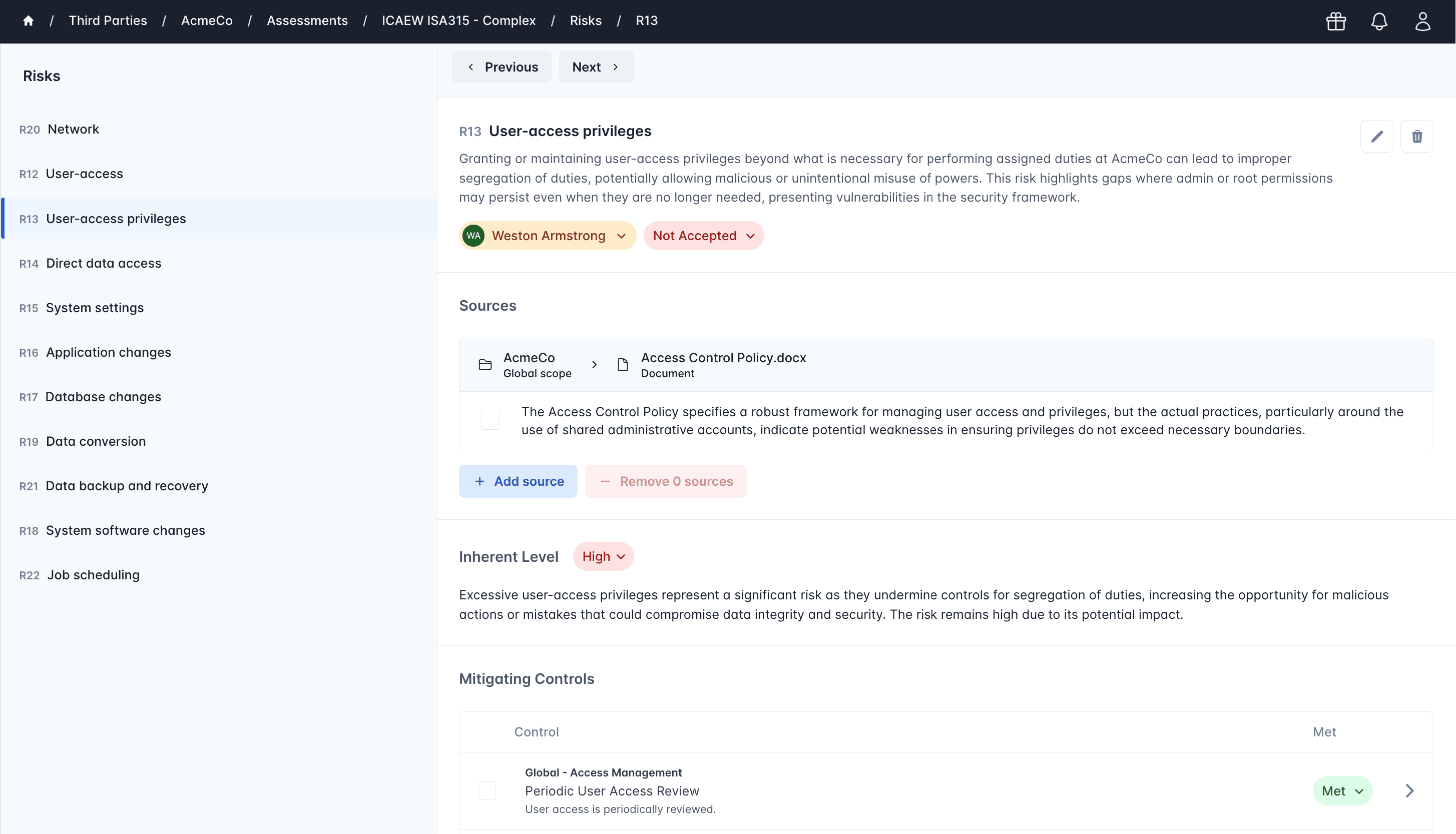Tick the Access Control Policy source checkbox
Image resolution: width=1456 pixels, height=834 pixels.
click(490, 420)
